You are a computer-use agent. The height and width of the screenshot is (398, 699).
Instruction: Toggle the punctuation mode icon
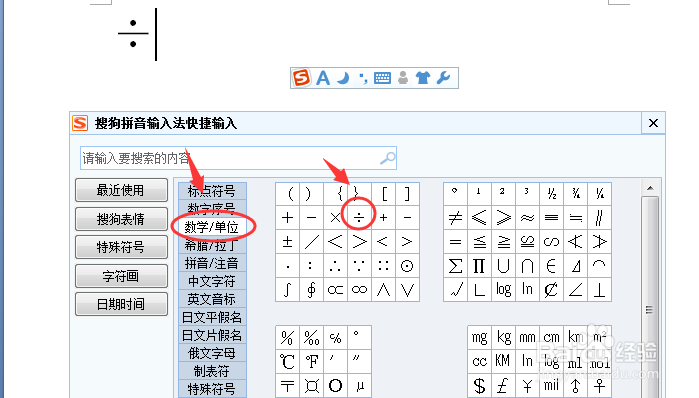pos(363,78)
